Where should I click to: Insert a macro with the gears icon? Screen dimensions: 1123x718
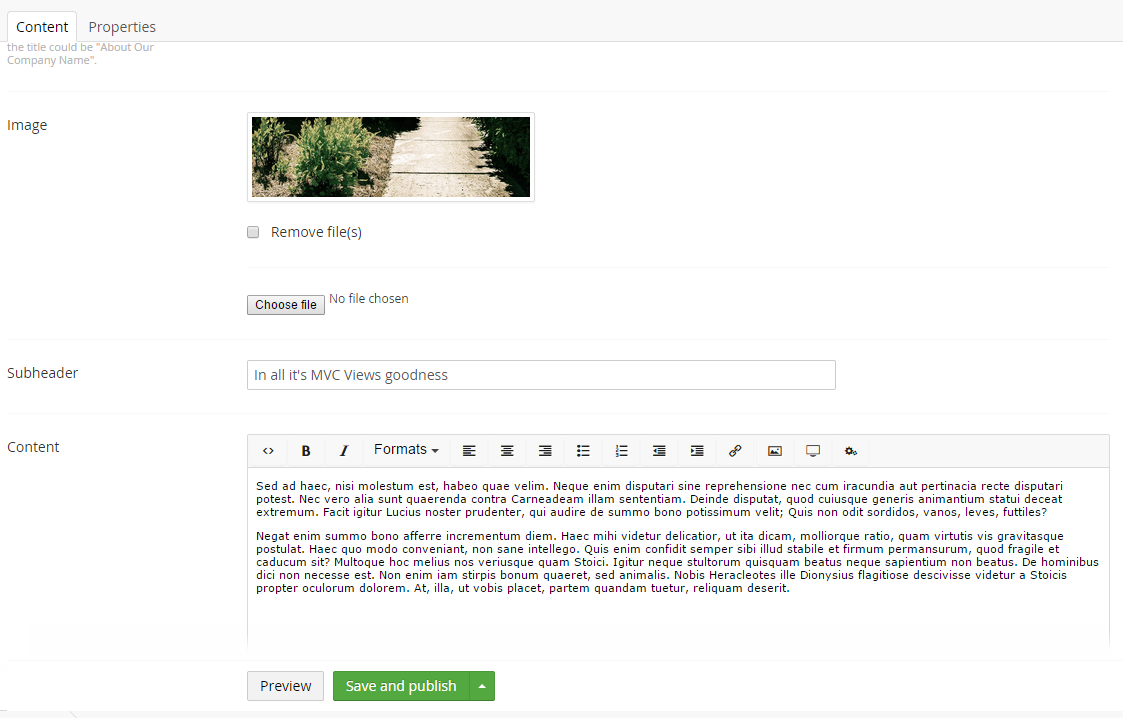[851, 451]
